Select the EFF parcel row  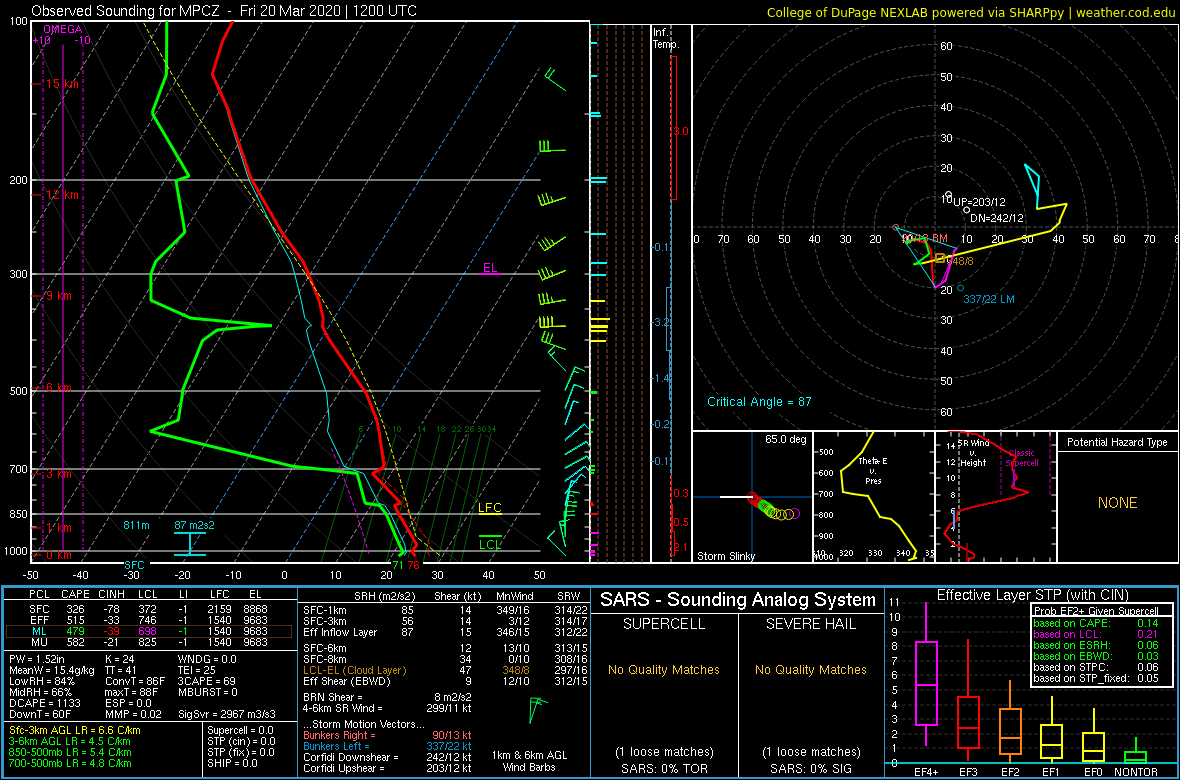[x=148, y=620]
